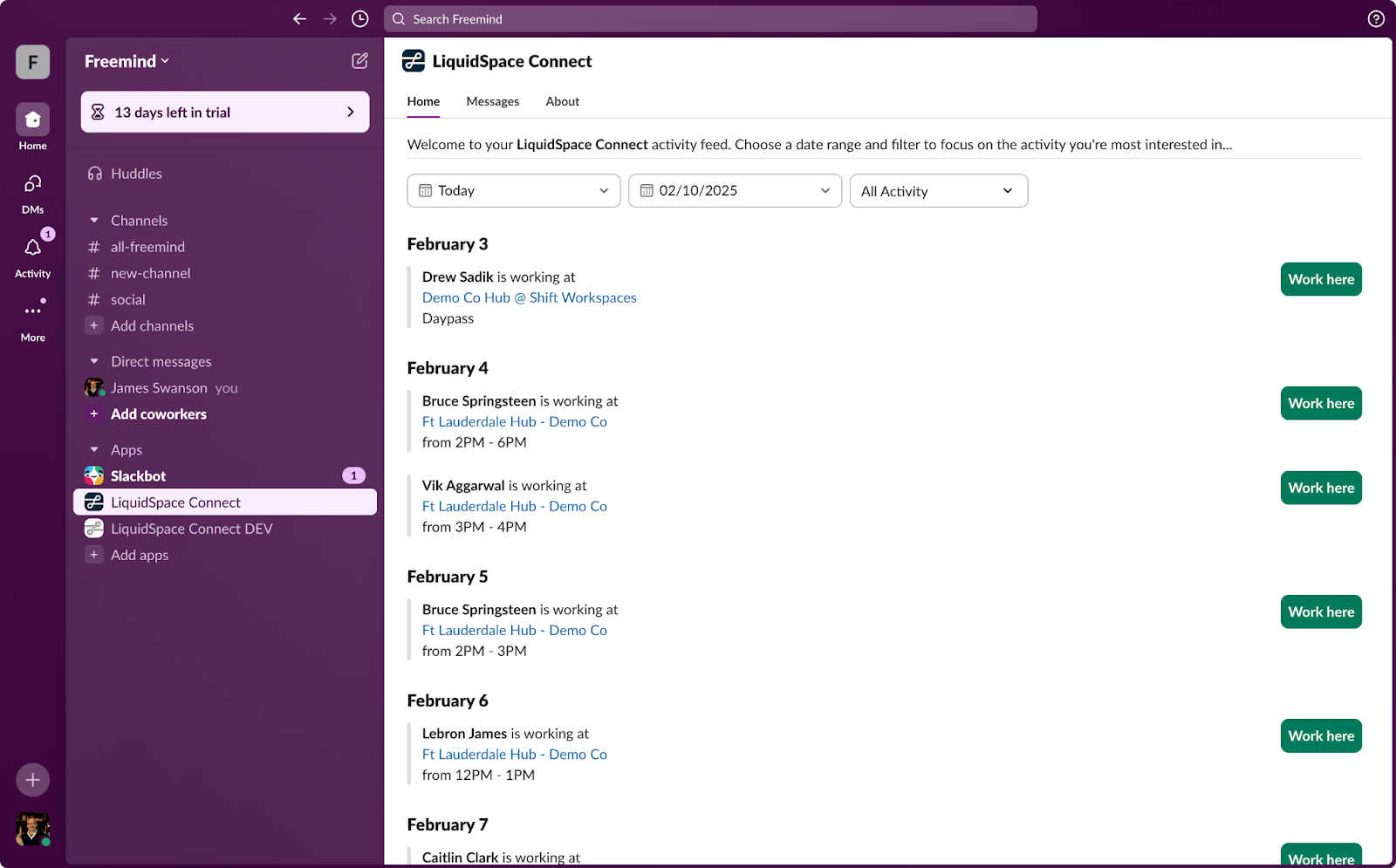Switch to the Home tab

(423, 101)
